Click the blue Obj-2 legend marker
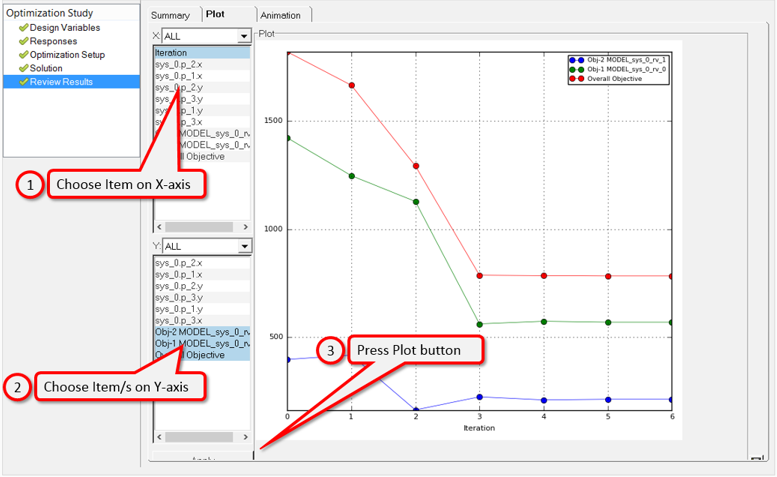This screenshot has width=777, height=477. pyautogui.click(x=574, y=60)
